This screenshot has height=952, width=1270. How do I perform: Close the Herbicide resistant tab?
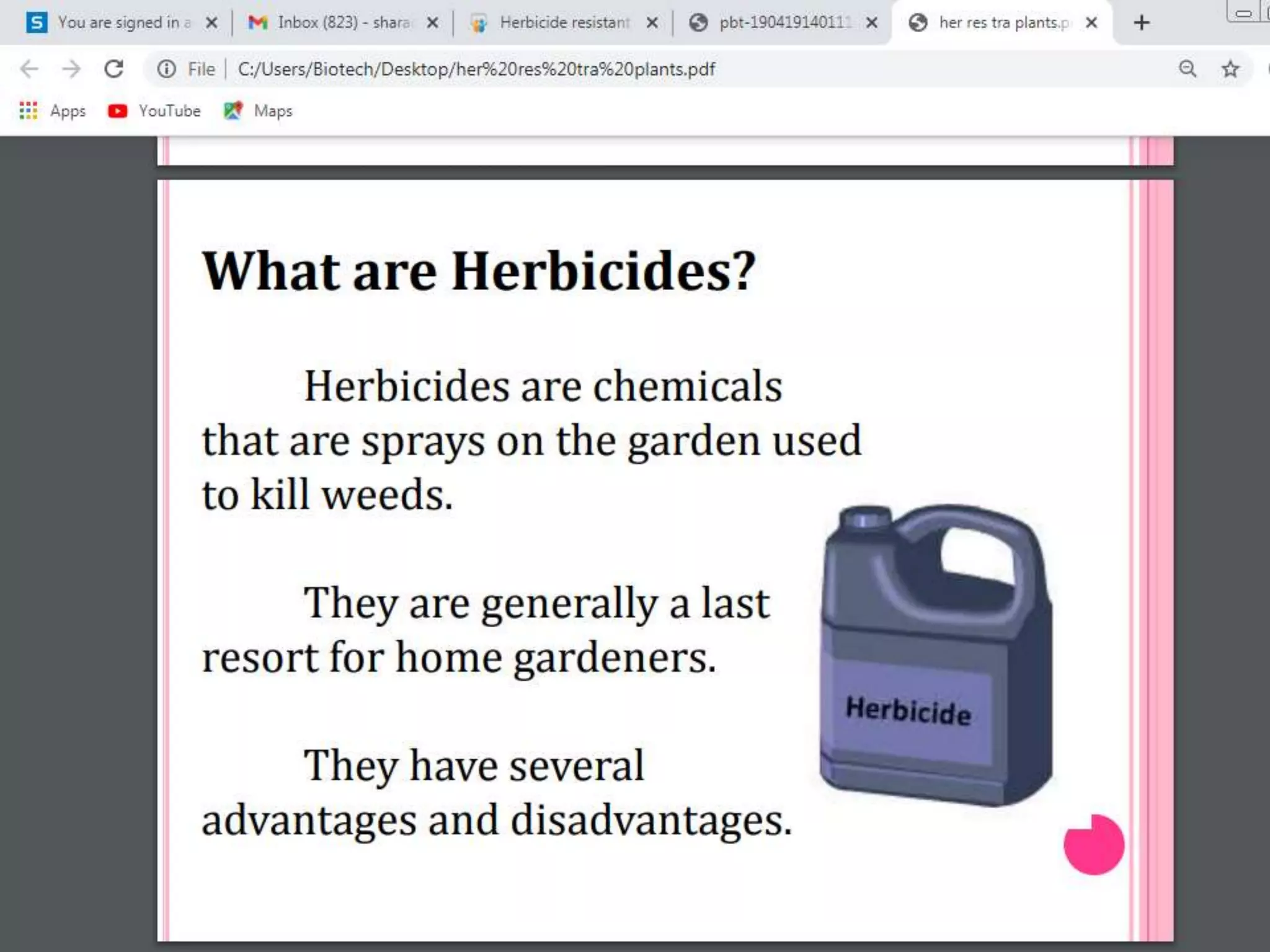coord(652,23)
